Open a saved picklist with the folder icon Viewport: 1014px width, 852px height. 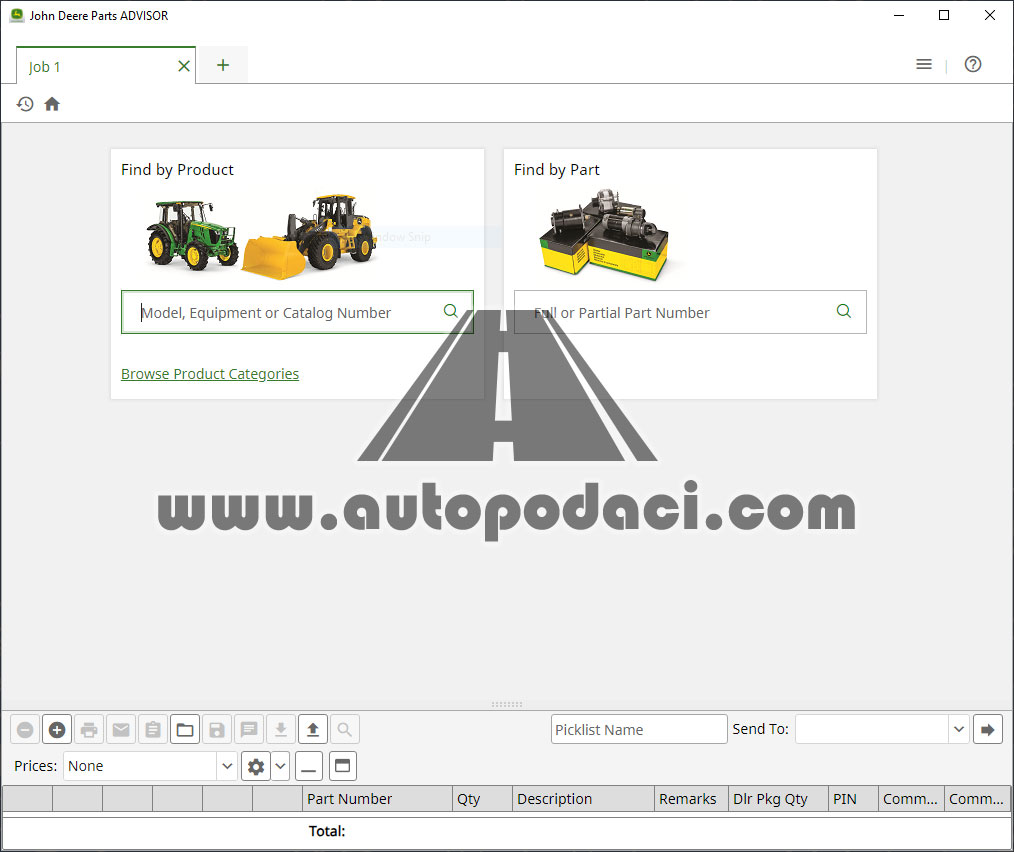[185, 729]
